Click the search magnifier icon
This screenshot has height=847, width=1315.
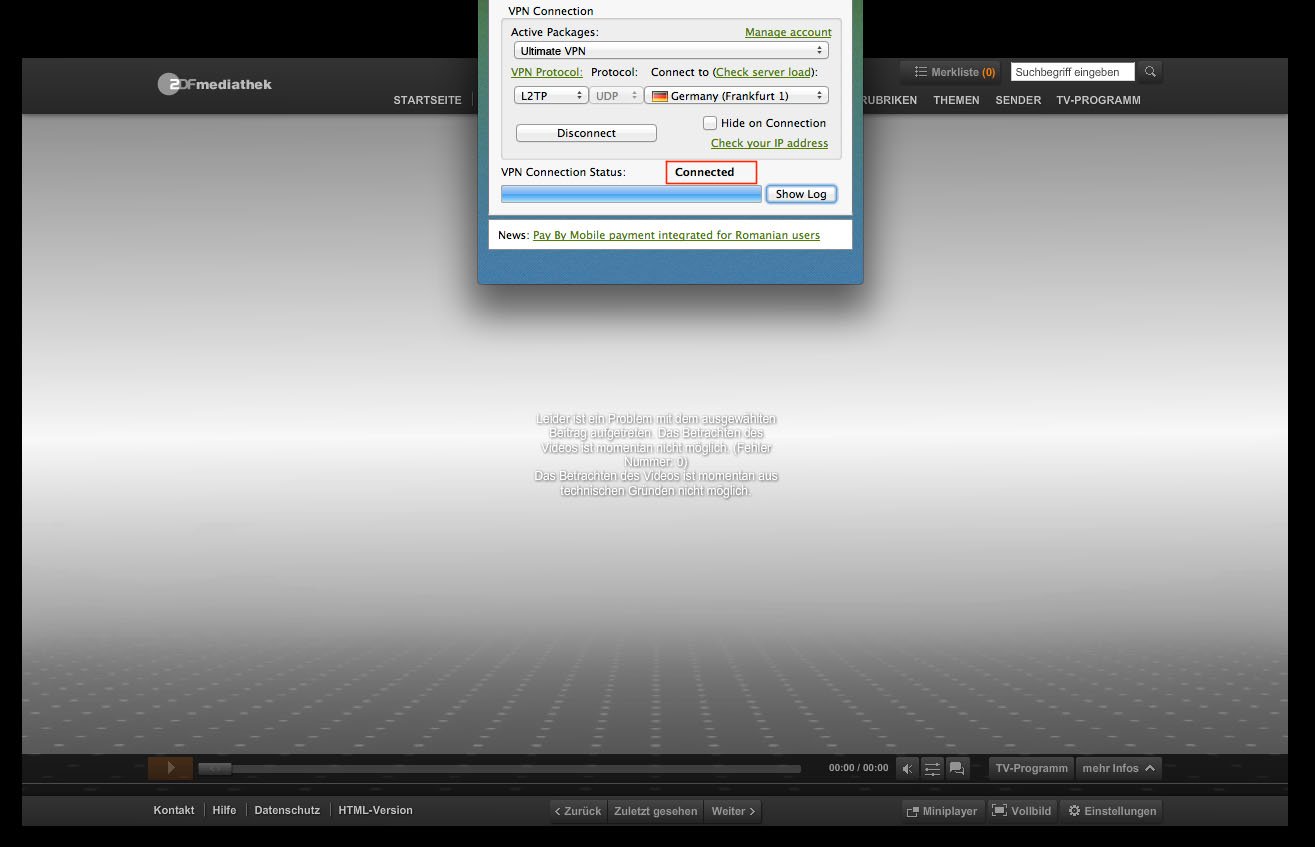[x=1151, y=72]
